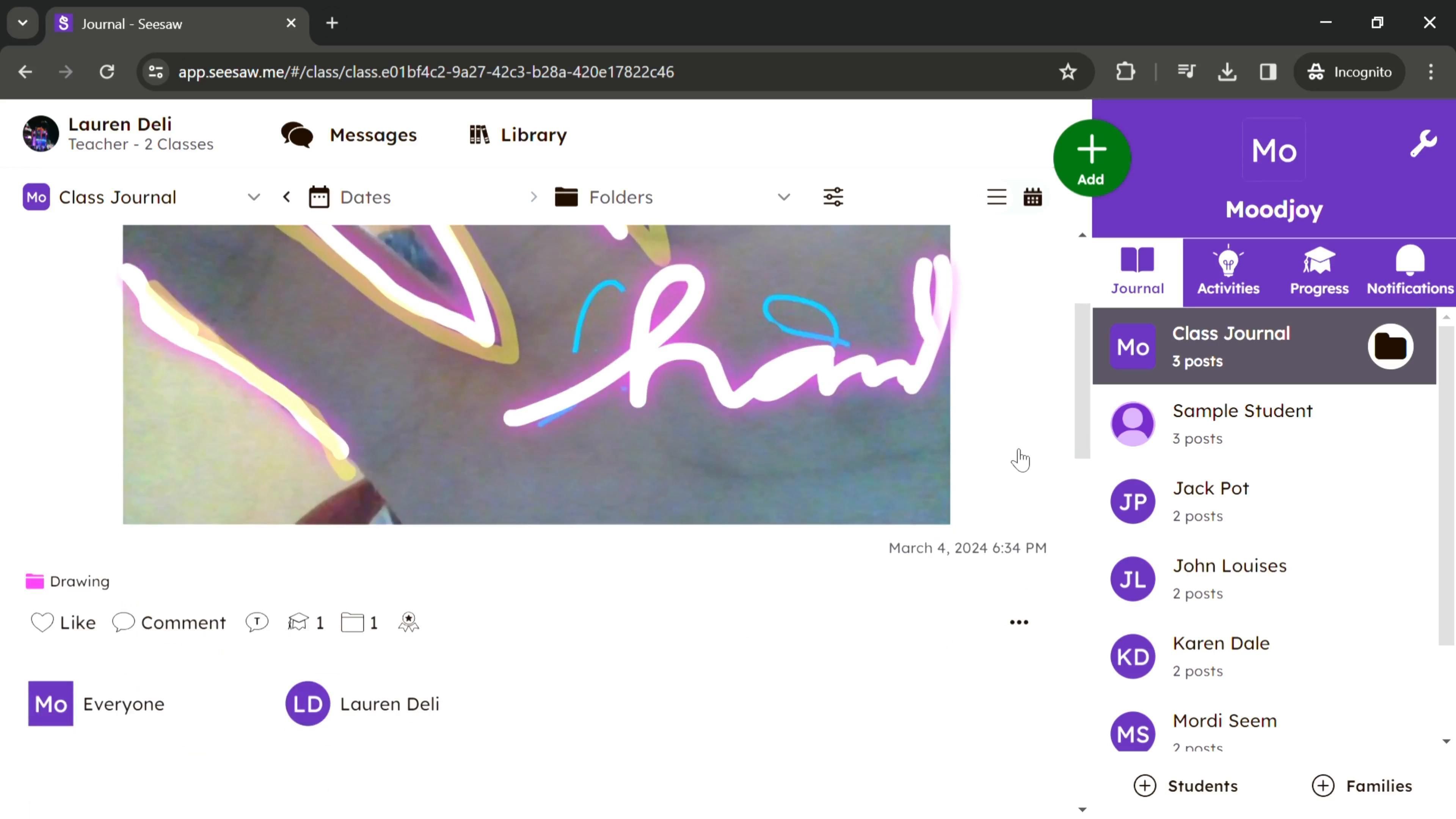Click the folder icon in Class Journal row
1456x819 pixels.
coord(1390,347)
